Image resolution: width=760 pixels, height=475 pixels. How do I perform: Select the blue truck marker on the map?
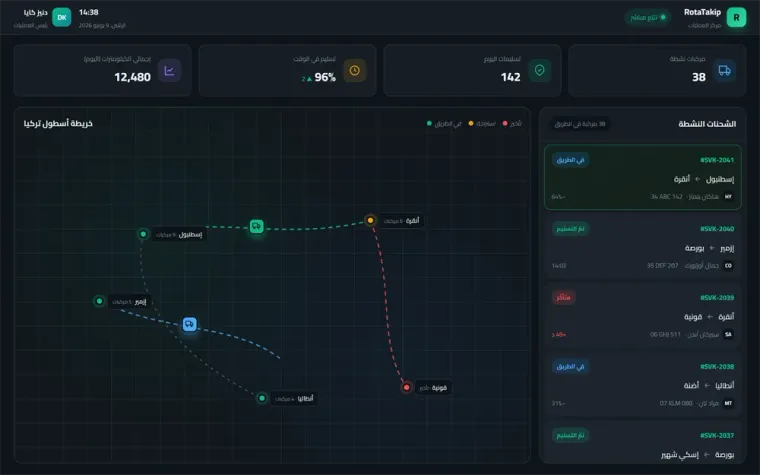coord(190,324)
